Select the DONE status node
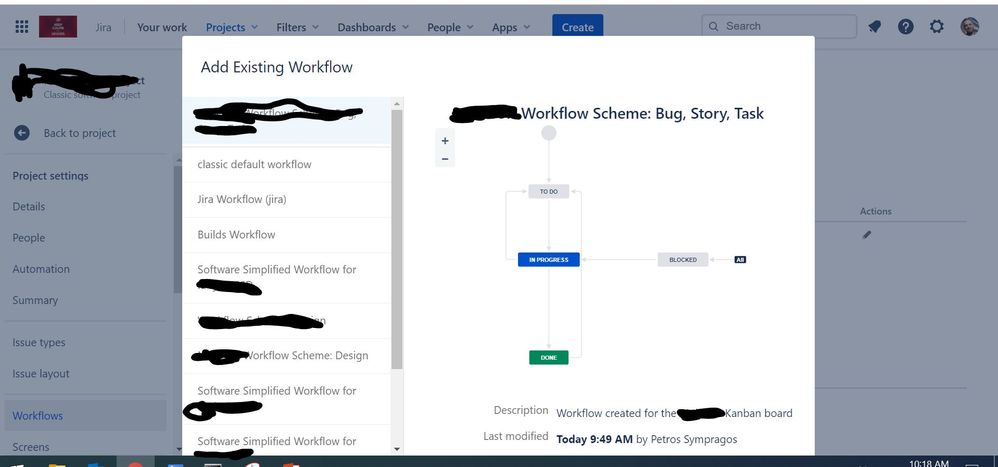Image resolution: width=998 pixels, height=467 pixels. 549,358
